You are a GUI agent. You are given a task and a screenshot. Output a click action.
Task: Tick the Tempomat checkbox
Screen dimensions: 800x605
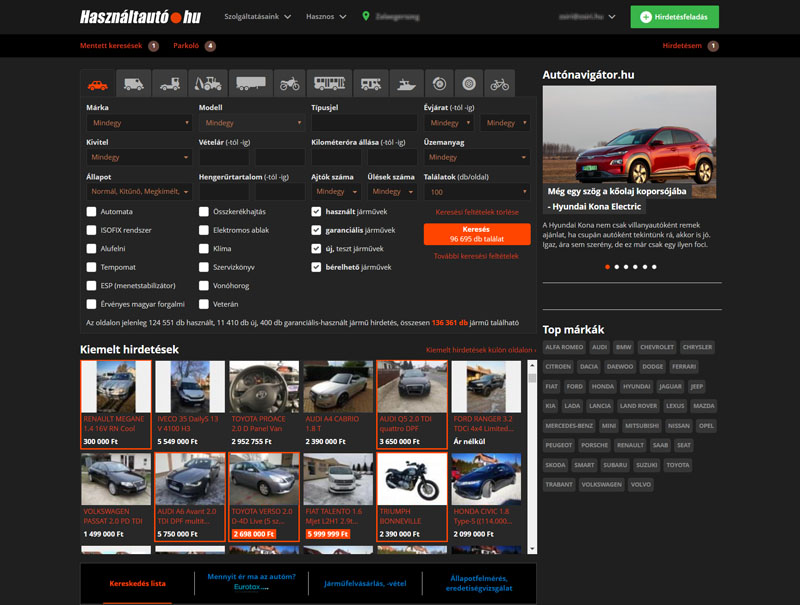(91, 267)
